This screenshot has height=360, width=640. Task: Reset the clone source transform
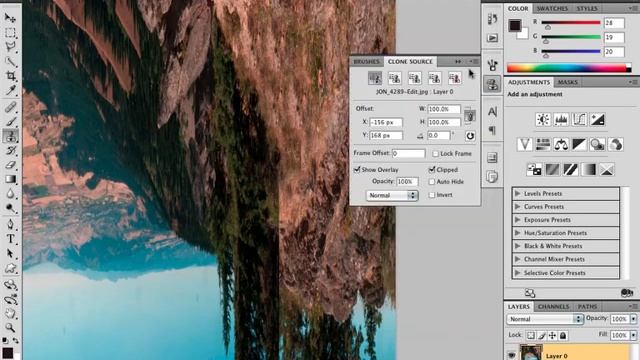click(x=470, y=136)
